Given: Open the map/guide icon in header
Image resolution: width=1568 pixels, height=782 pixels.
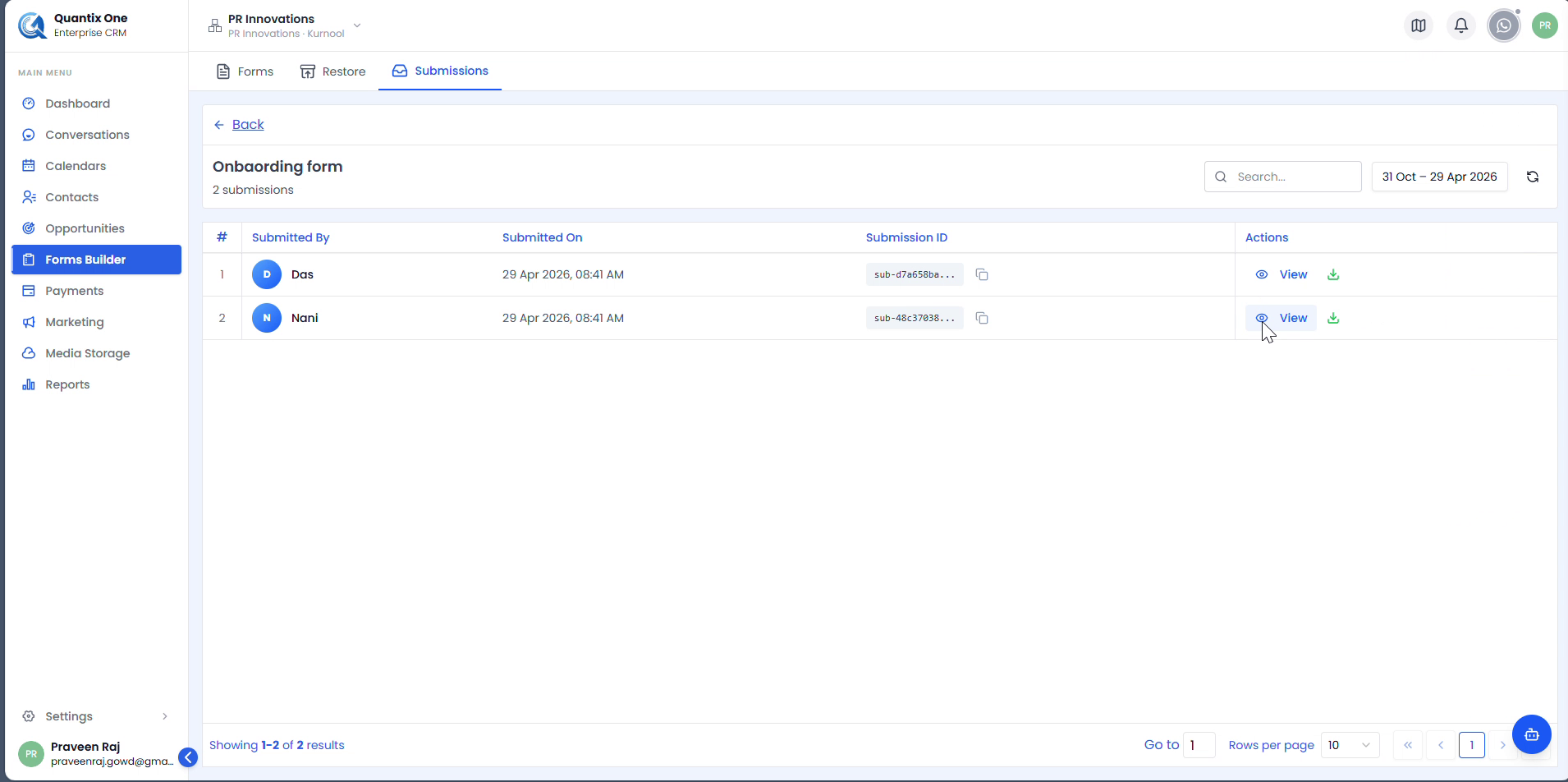Looking at the screenshot, I should click(1419, 25).
